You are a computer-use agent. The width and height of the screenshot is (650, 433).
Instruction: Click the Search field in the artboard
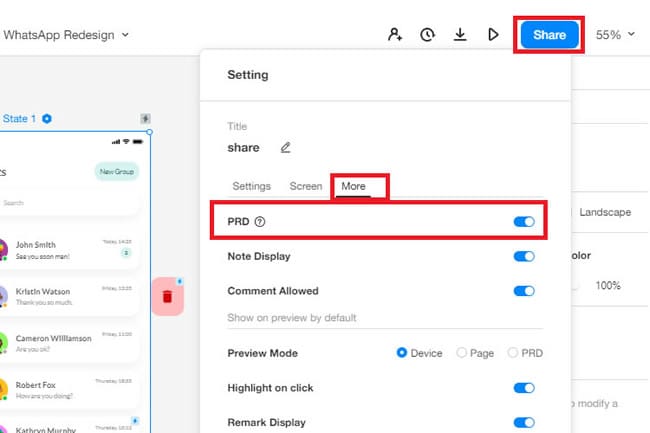coord(68,203)
